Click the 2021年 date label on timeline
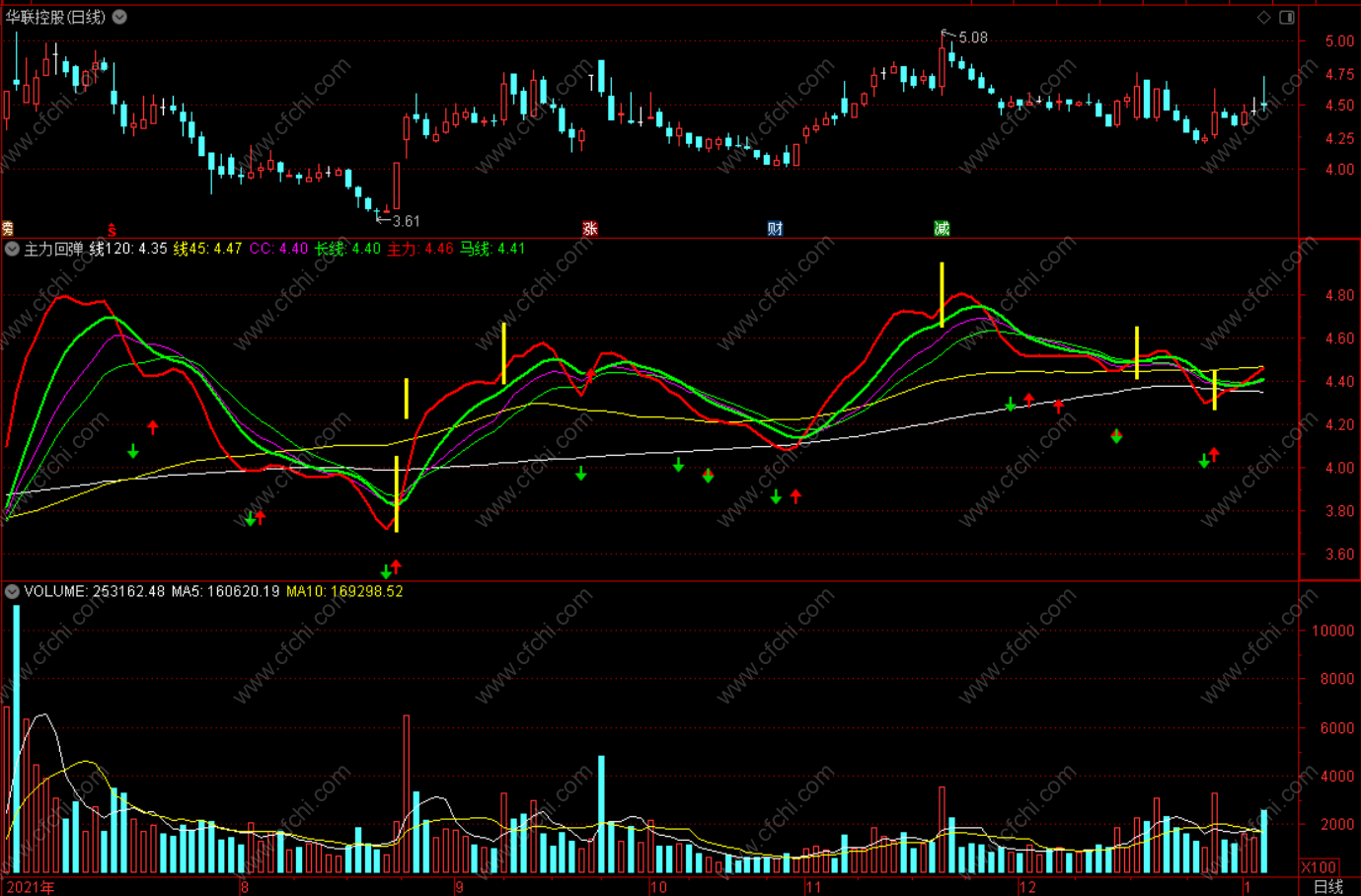 pyautogui.click(x=31, y=886)
